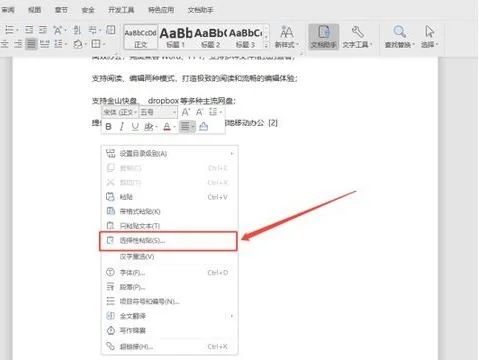479x360 pixels.
Task: Click the distributed alignment icon
Action: coord(45,44)
